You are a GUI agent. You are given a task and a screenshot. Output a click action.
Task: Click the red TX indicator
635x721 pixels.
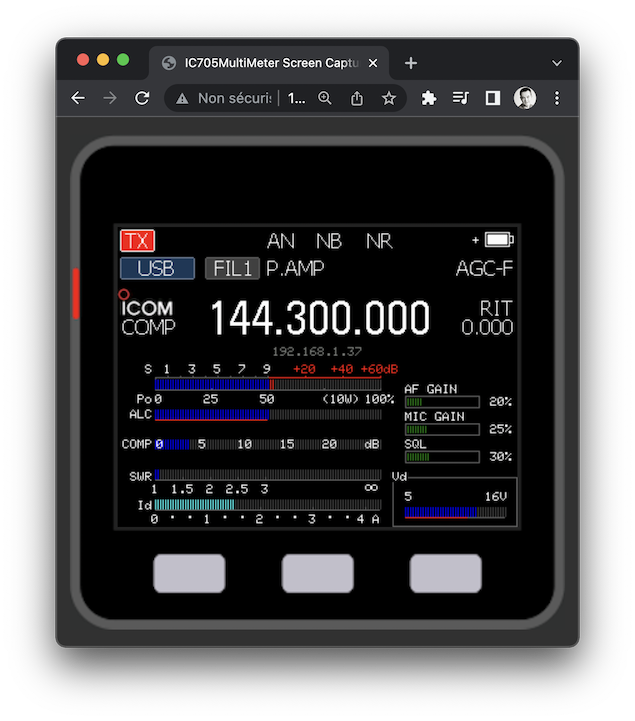(x=137, y=241)
